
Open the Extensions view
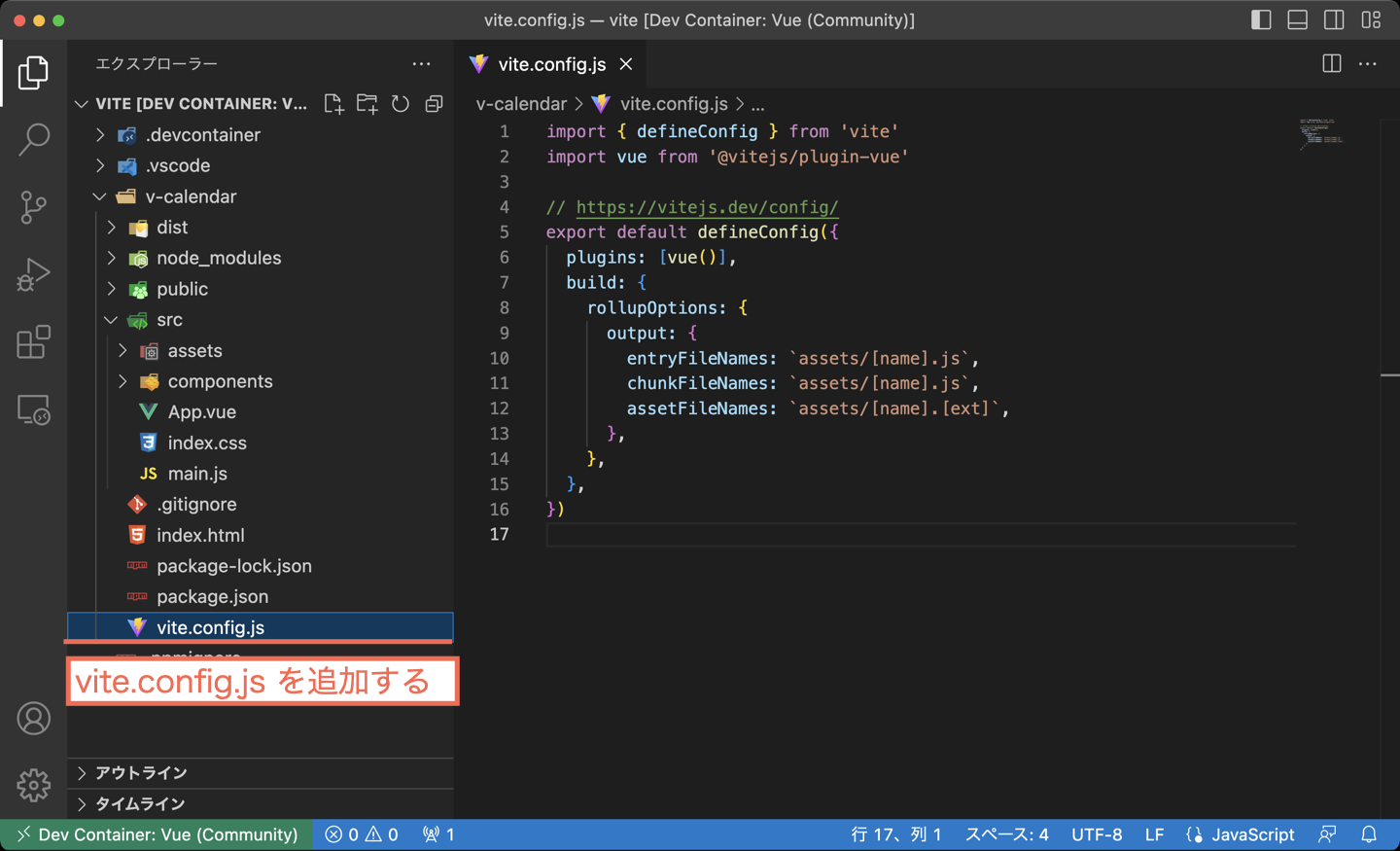[x=33, y=342]
